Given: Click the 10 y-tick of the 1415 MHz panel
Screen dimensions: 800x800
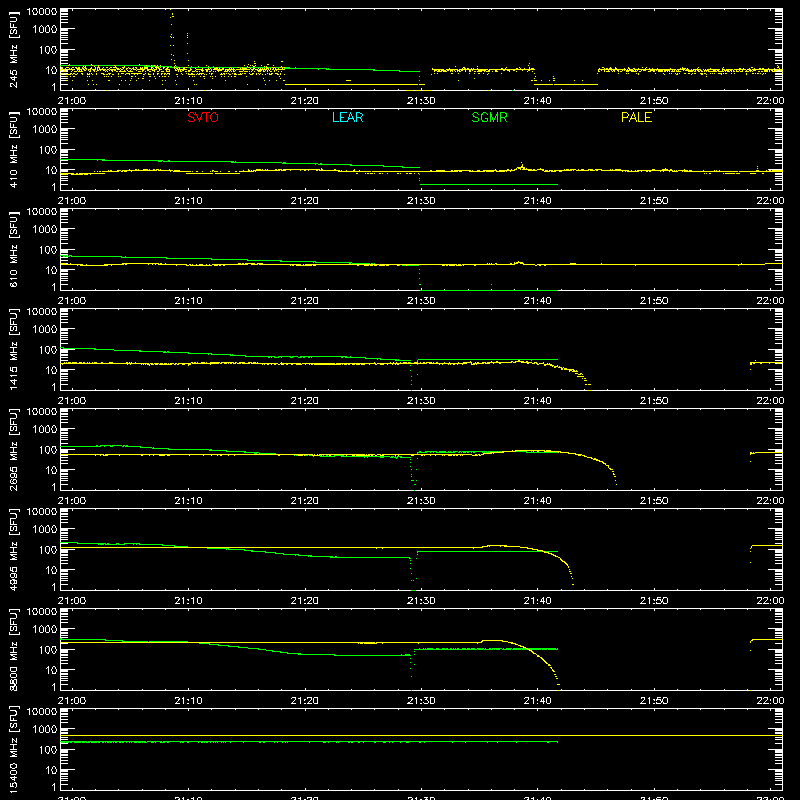Looking at the screenshot, I should pyautogui.click(x=51, y=370).
